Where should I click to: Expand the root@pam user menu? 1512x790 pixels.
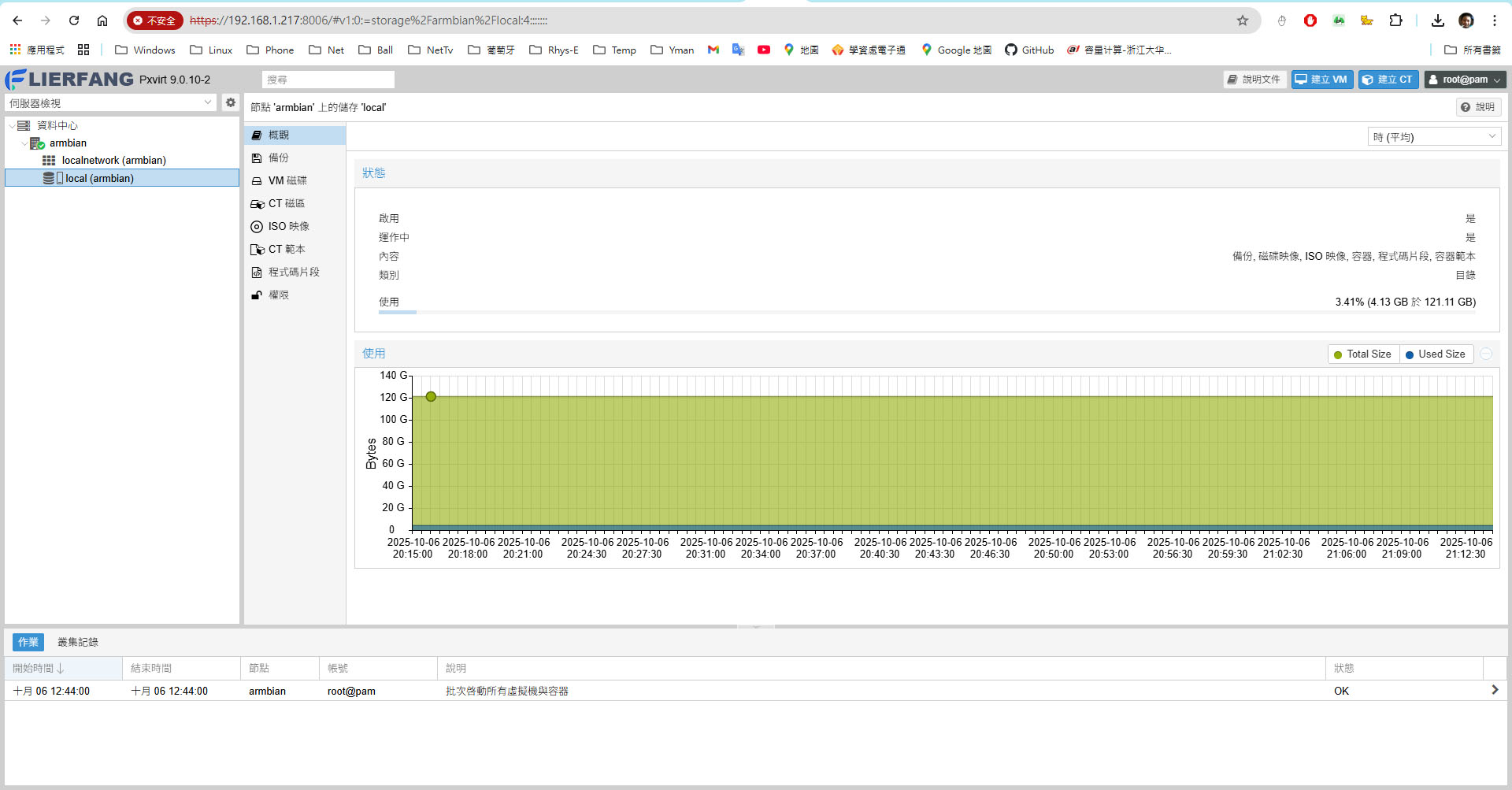pos(1465,80)
